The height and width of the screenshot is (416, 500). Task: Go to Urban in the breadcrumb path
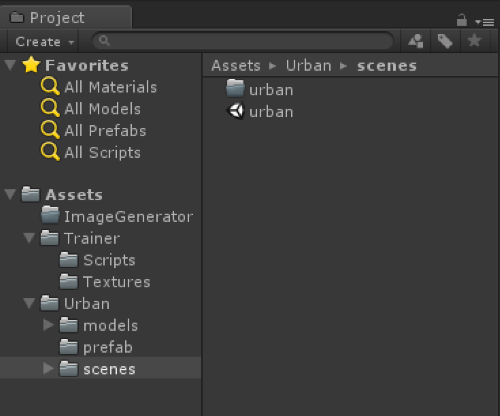click(x=309, y=66)
